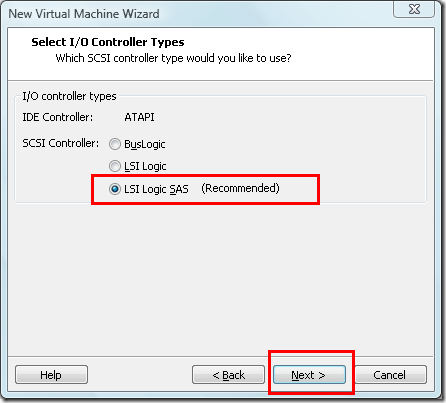Screen dimensions: 446x403
Task: Open Help for this wizard page
Action: coord(51,375)
